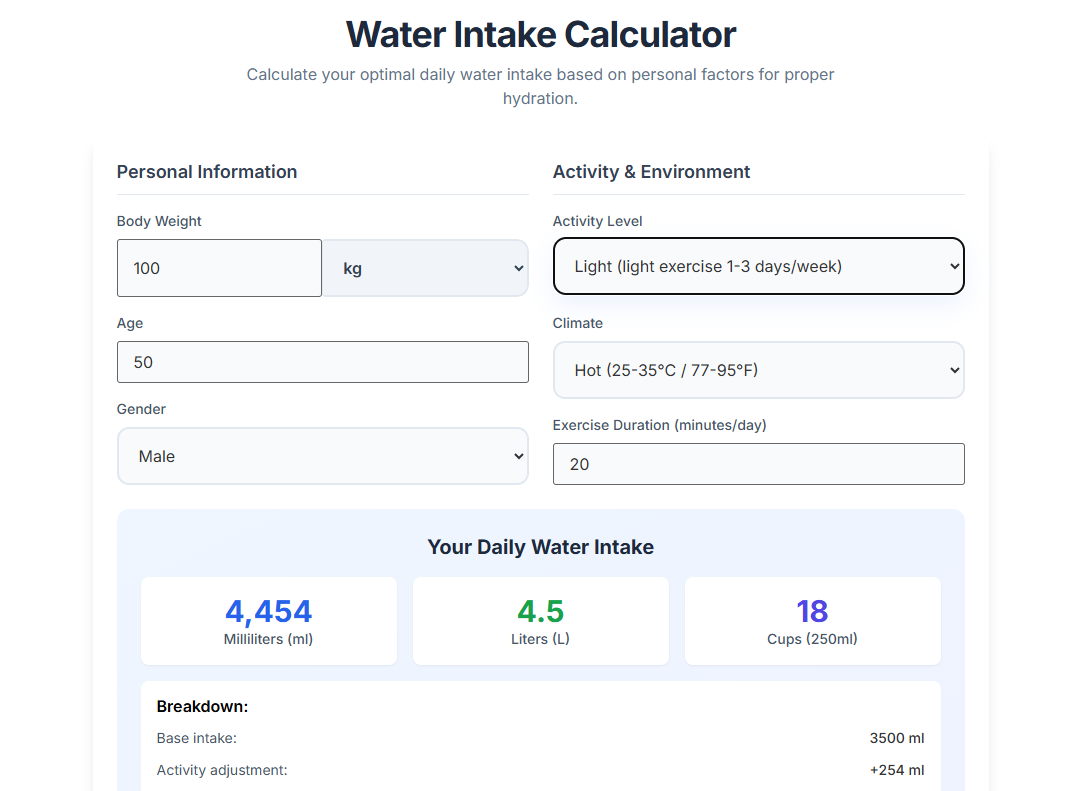Open the Gender dropdown
The width and height of the screenshot is (1076, 791).
[x=322, y=455]
